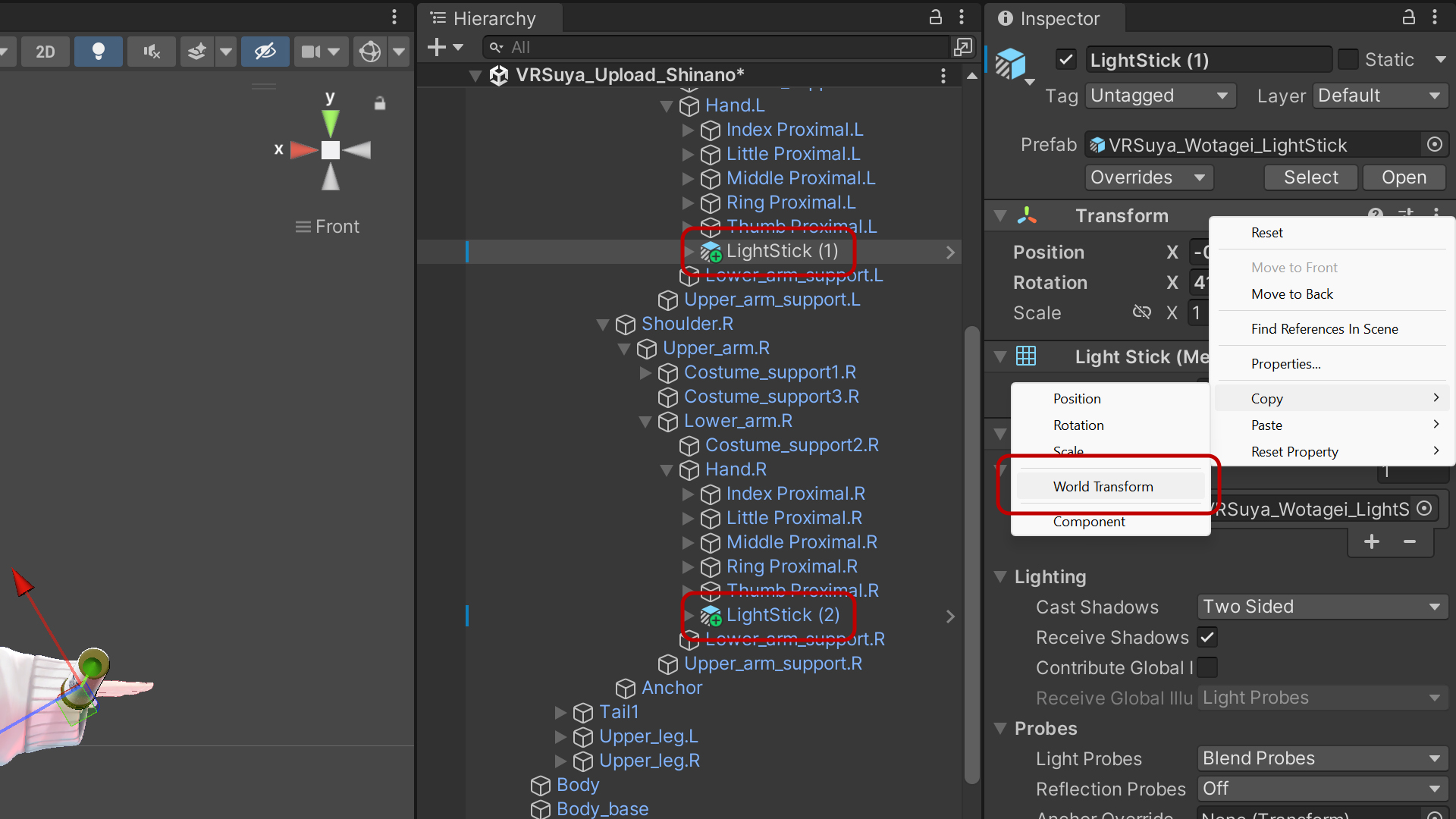Select Middle Proximal.L object

(801, 178)
